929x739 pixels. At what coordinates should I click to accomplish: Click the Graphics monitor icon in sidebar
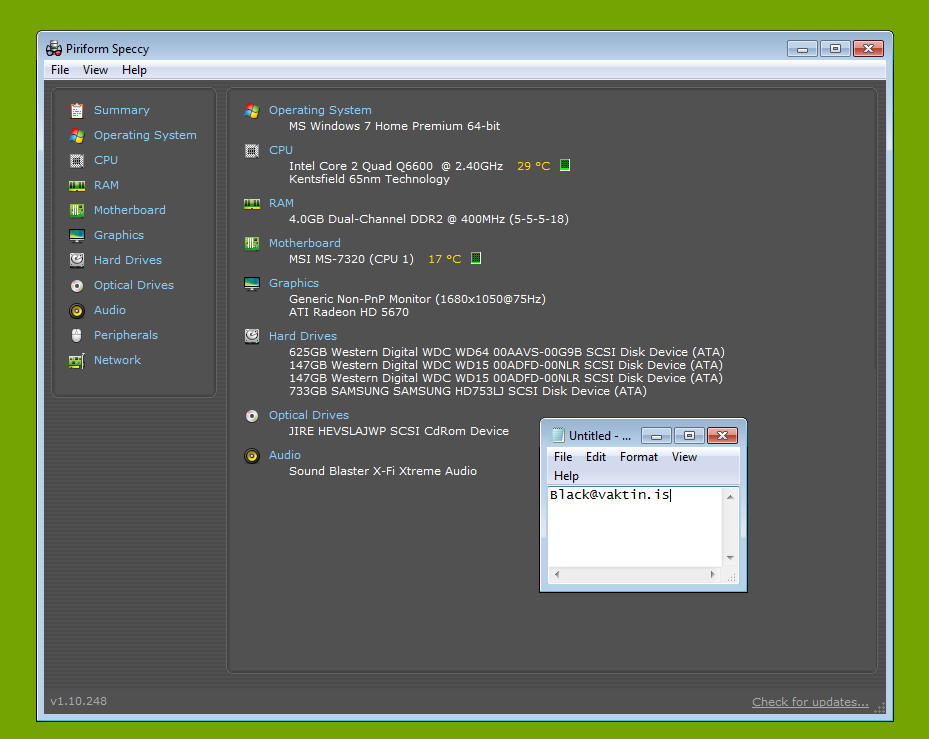(77, 235)
